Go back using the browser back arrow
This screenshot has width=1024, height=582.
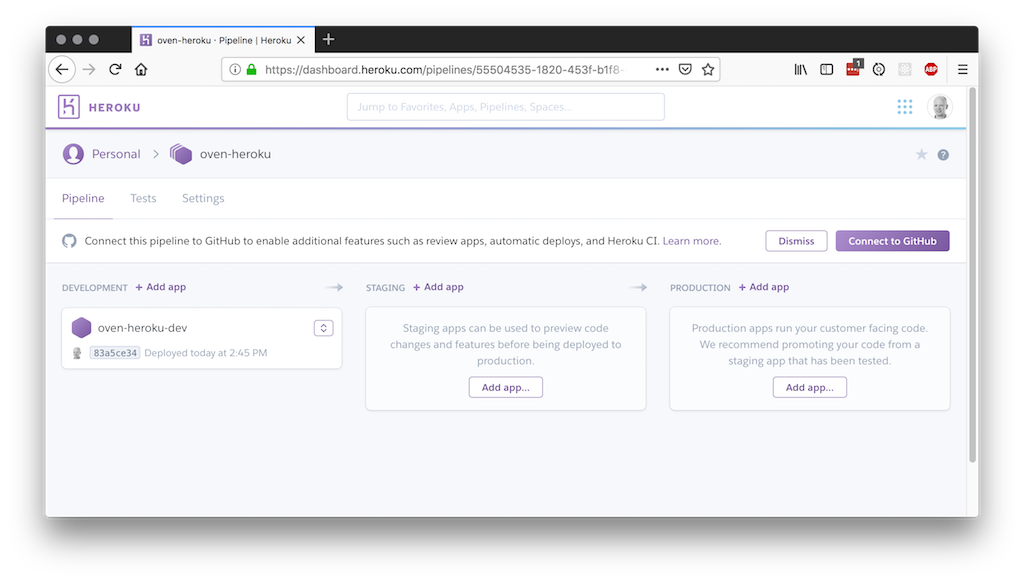tap(62, 69)
